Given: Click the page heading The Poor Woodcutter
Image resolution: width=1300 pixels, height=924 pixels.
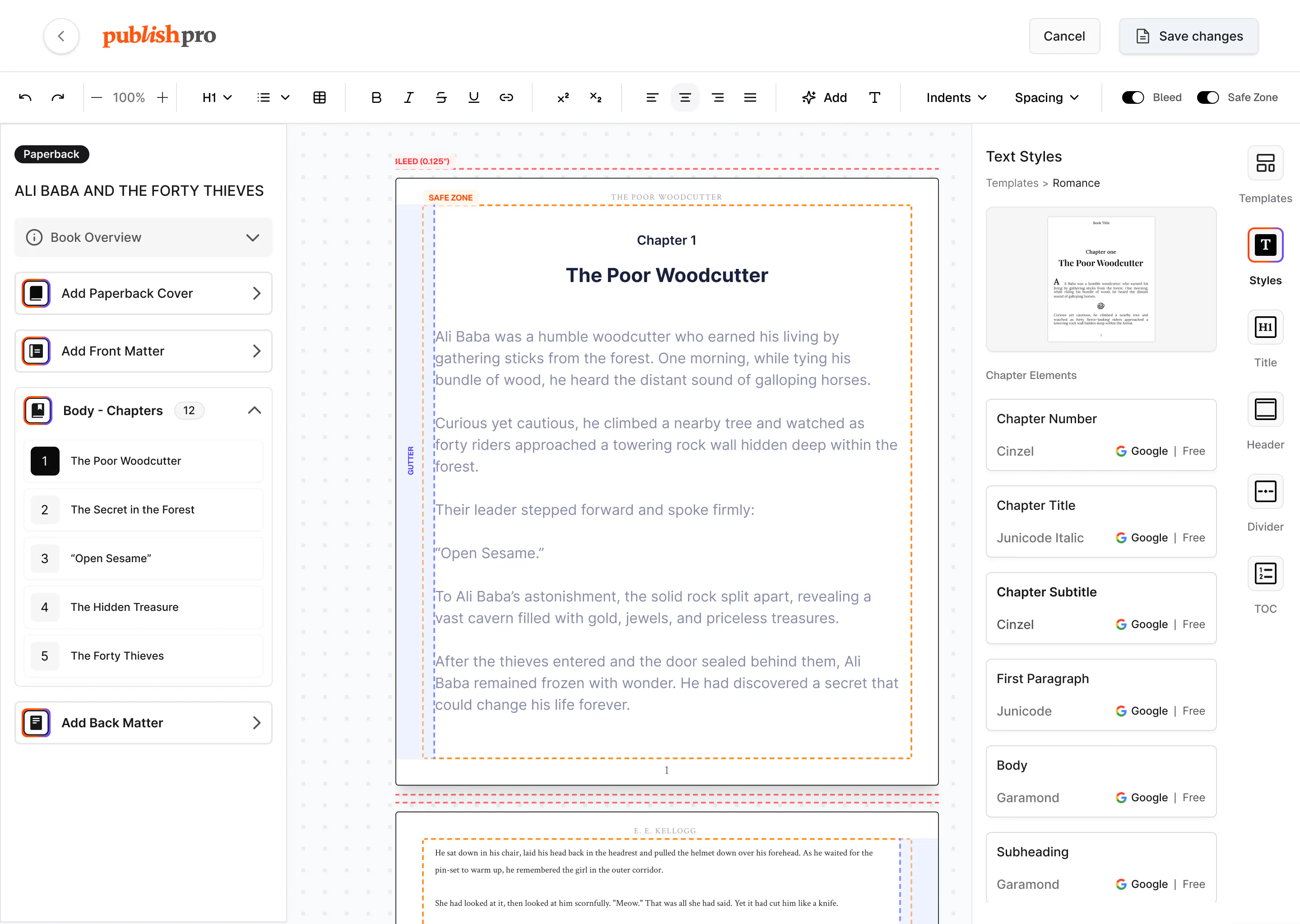Looking at the screenshot, I should 667,275.
